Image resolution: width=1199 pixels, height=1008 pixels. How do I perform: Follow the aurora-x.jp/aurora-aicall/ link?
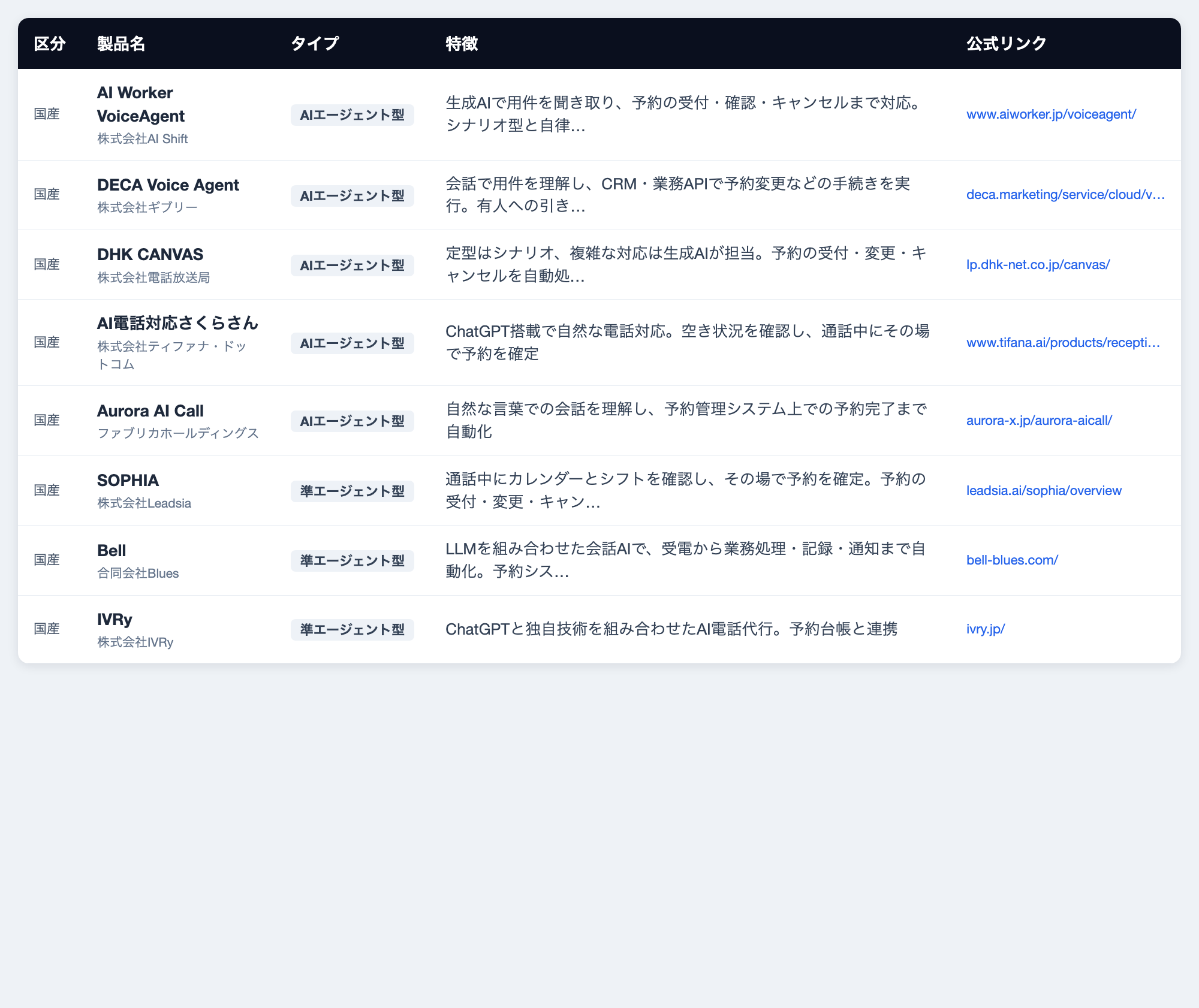(x=1039, y=421)
